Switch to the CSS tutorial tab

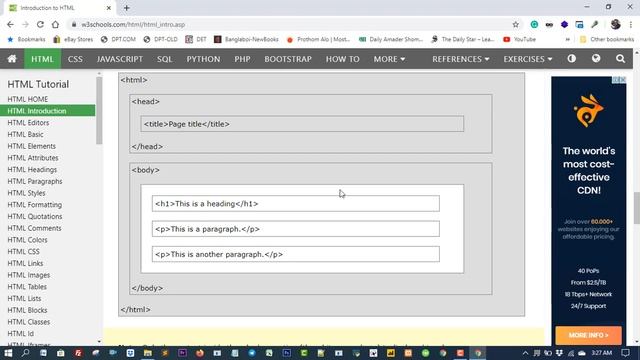(75, 59)
